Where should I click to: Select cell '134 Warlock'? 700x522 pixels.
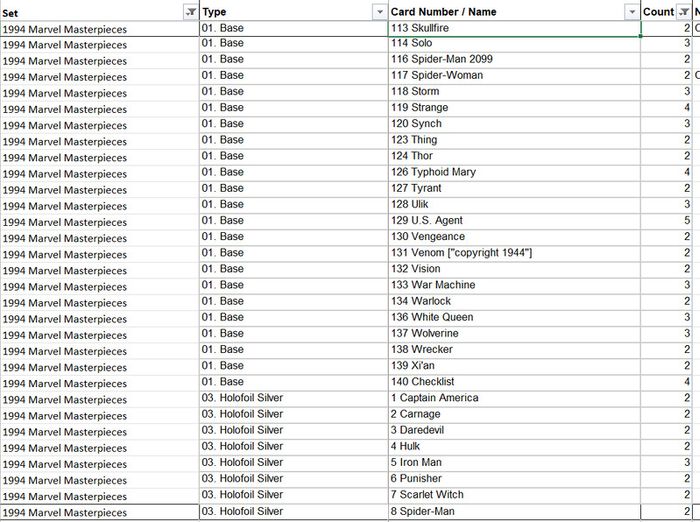pos(514,301)
